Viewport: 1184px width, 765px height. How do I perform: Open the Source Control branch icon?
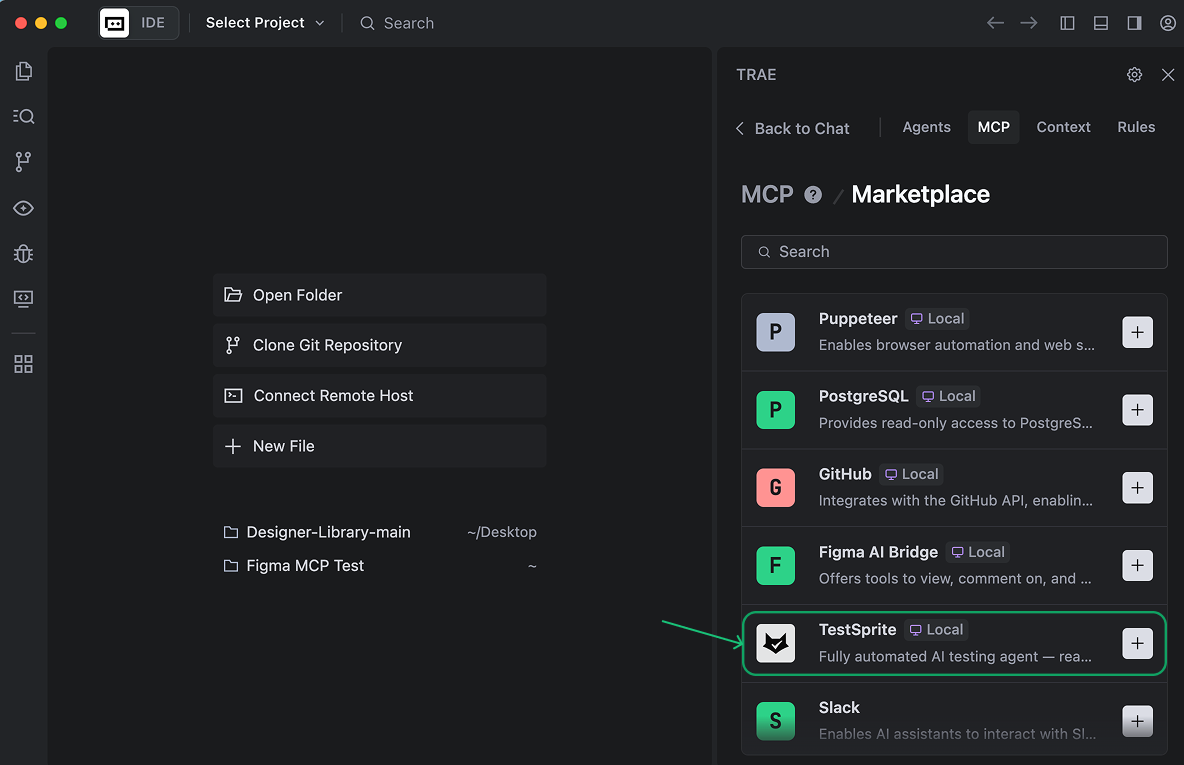[x=23, y=162]
